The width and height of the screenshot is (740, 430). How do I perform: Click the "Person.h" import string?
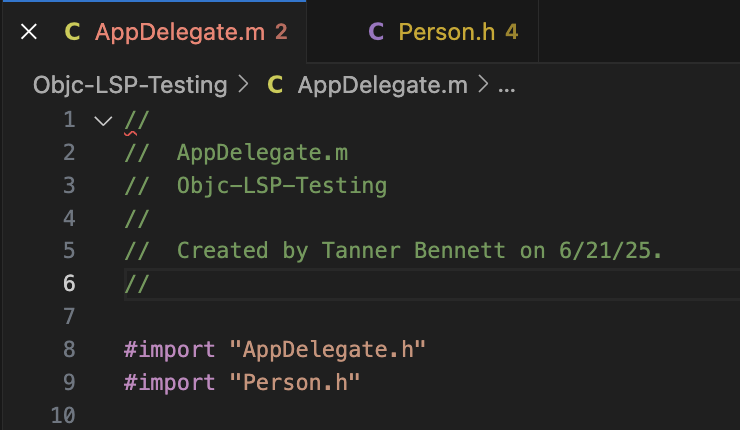point(295,382)
